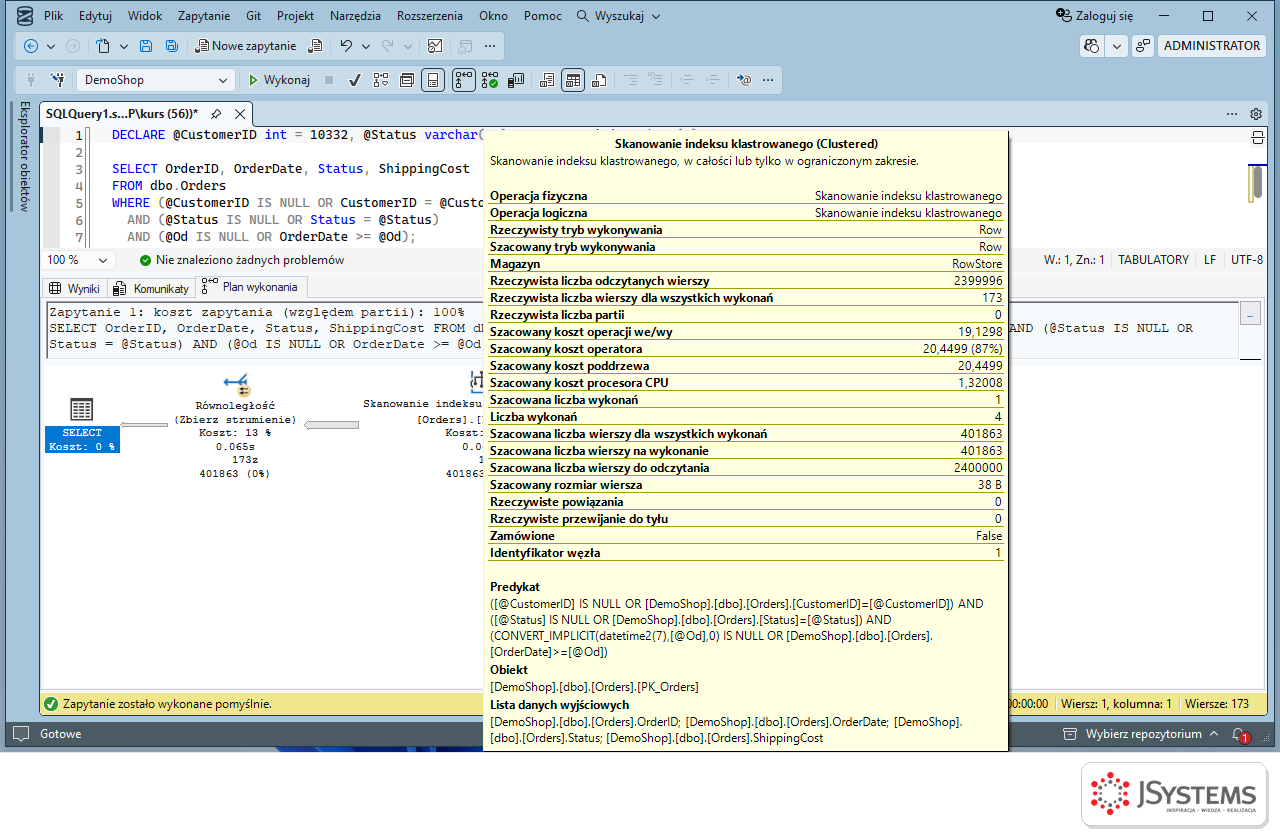1280x835 pixels.
Task: Open the Zapytanie menu
Action: [x=204, y=16]
